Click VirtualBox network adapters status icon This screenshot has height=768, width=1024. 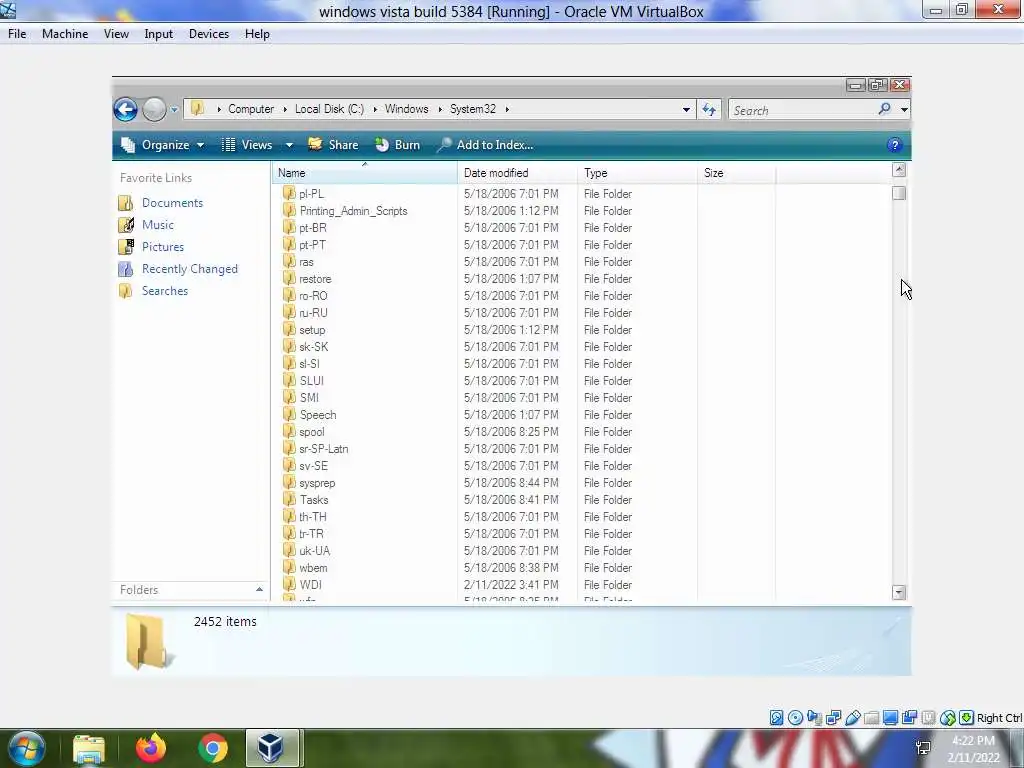[833, 718]
